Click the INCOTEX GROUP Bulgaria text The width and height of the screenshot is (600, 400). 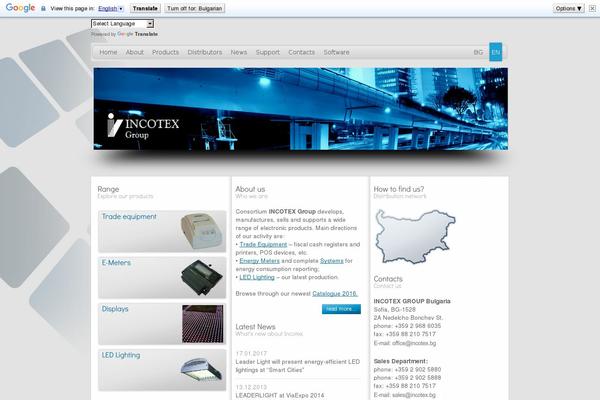click(412, 301)
